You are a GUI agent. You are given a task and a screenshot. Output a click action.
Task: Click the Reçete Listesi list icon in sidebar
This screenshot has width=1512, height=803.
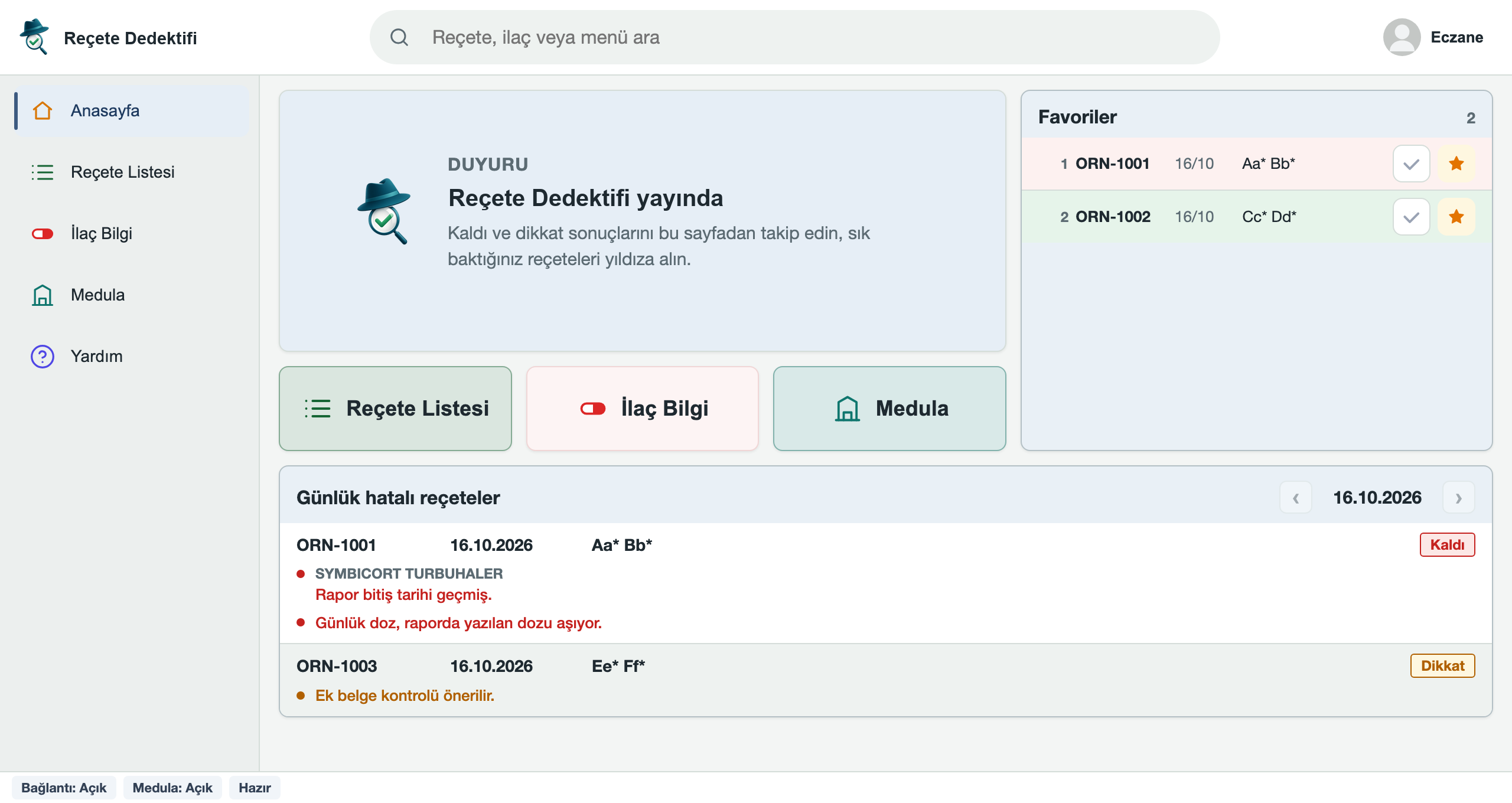click(x=43, y=172)
